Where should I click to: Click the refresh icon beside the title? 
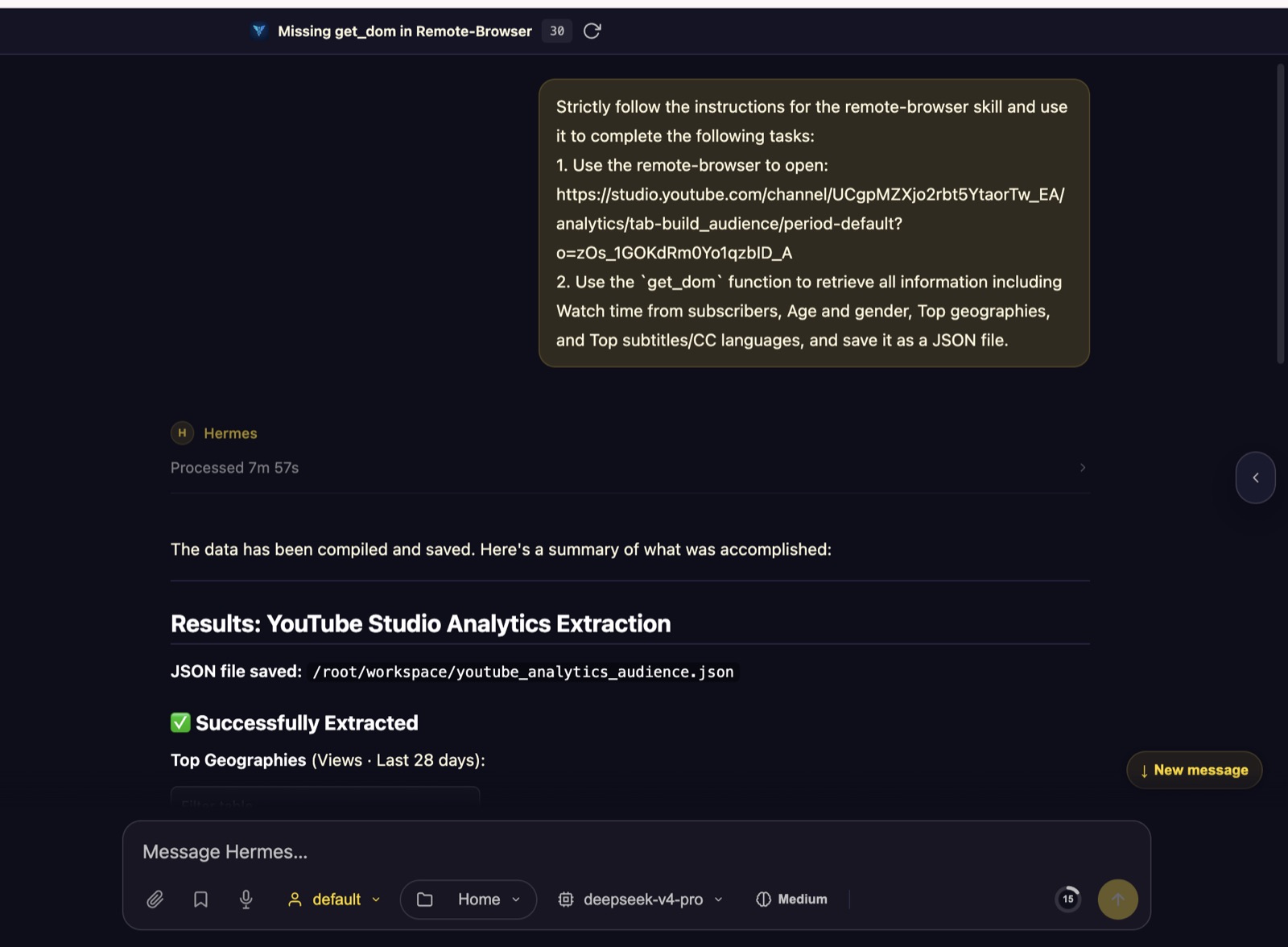point(592,31)
